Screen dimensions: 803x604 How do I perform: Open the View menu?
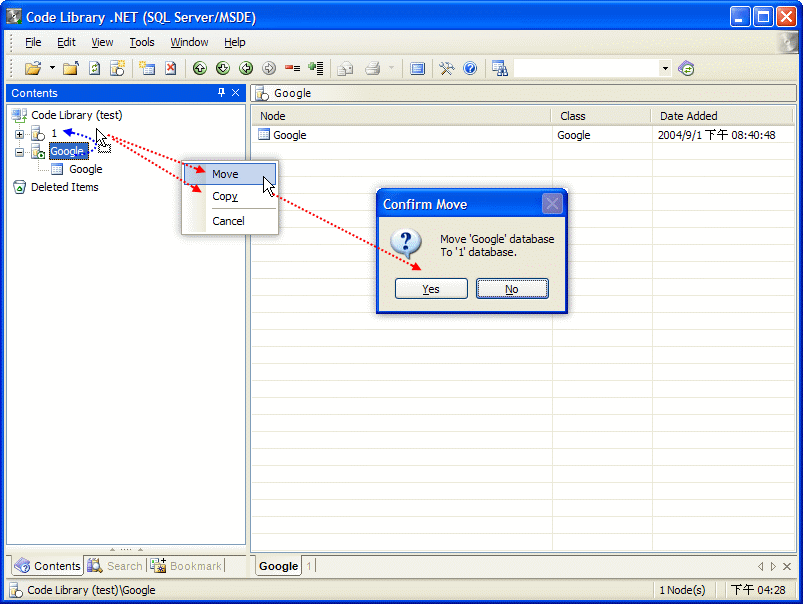click(102, 43)
